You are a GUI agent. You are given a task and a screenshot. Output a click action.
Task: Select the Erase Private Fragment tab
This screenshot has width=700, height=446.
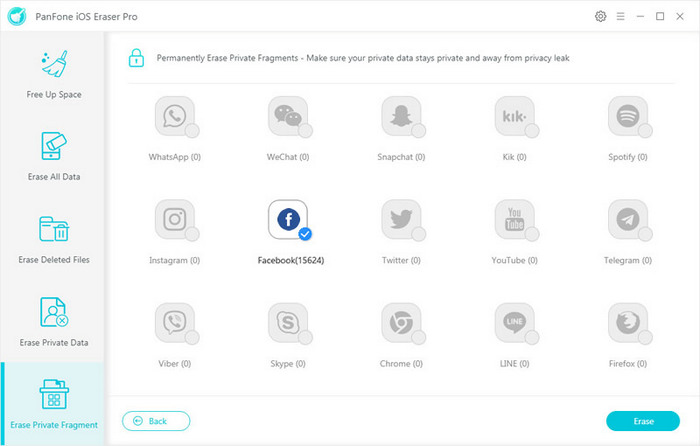[54, 404]
